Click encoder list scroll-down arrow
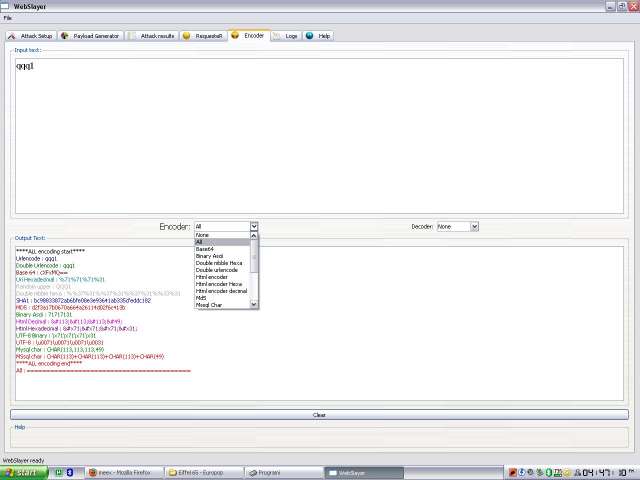 [x=254, y=304]
